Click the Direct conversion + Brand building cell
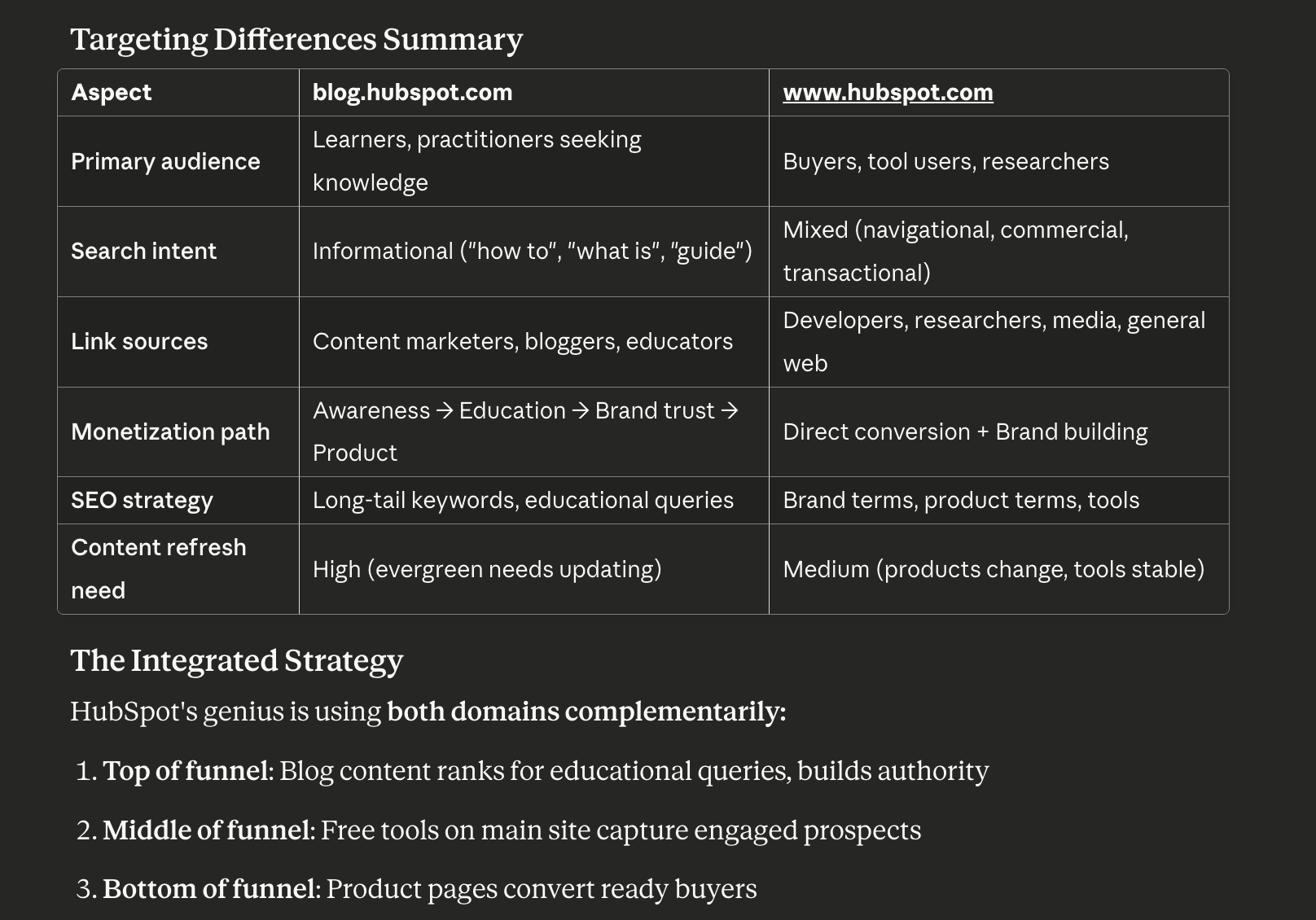This screenshot has width=1316, height=920. point(965,432)
